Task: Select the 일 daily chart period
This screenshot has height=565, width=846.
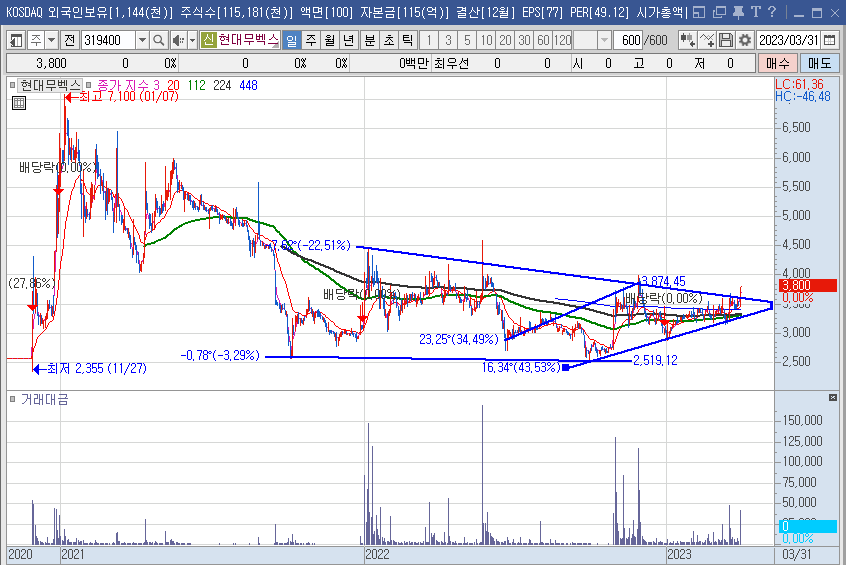Action: point(291,40)
